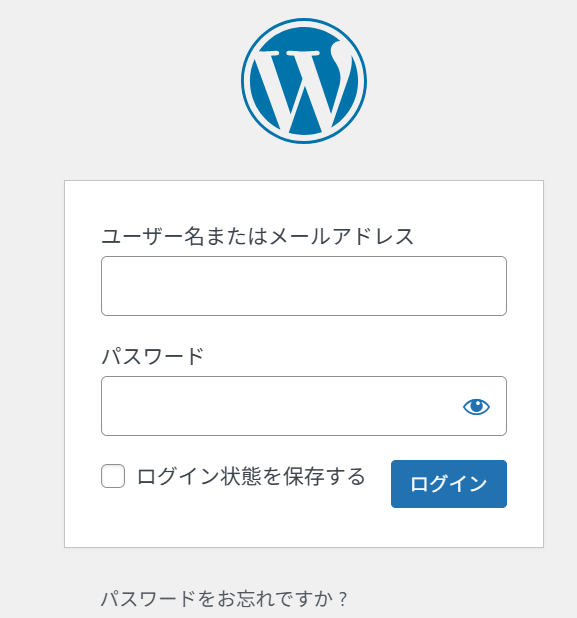Click the blue circular W emblem
This screenshot has height=618, width=577.
(x=304, y=81)
